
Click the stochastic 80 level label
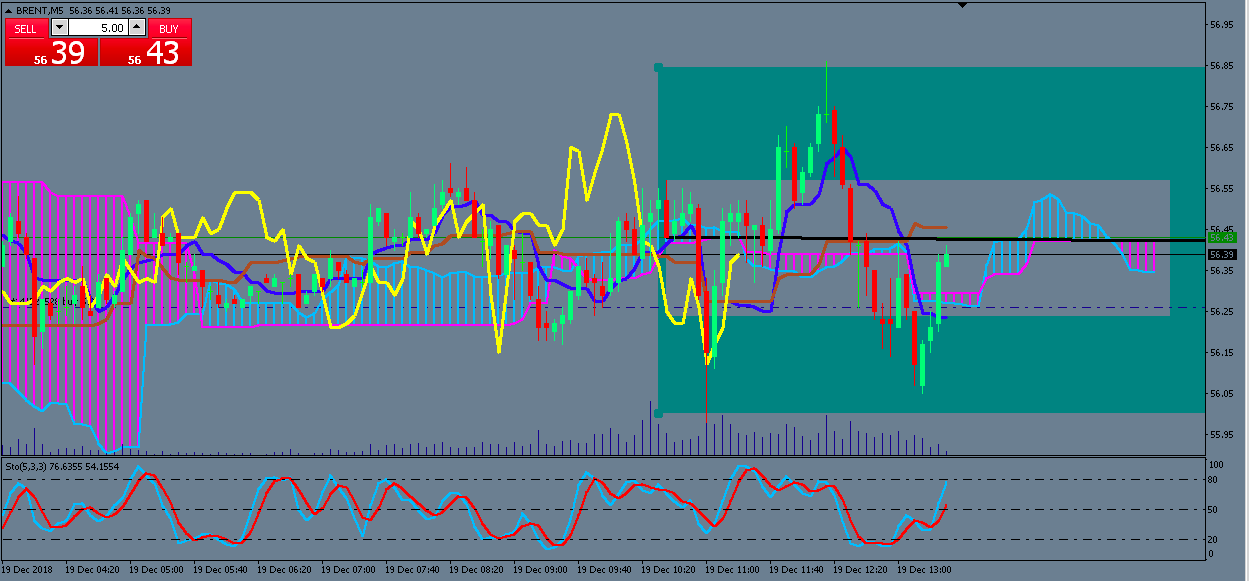tap(1214, 481)
